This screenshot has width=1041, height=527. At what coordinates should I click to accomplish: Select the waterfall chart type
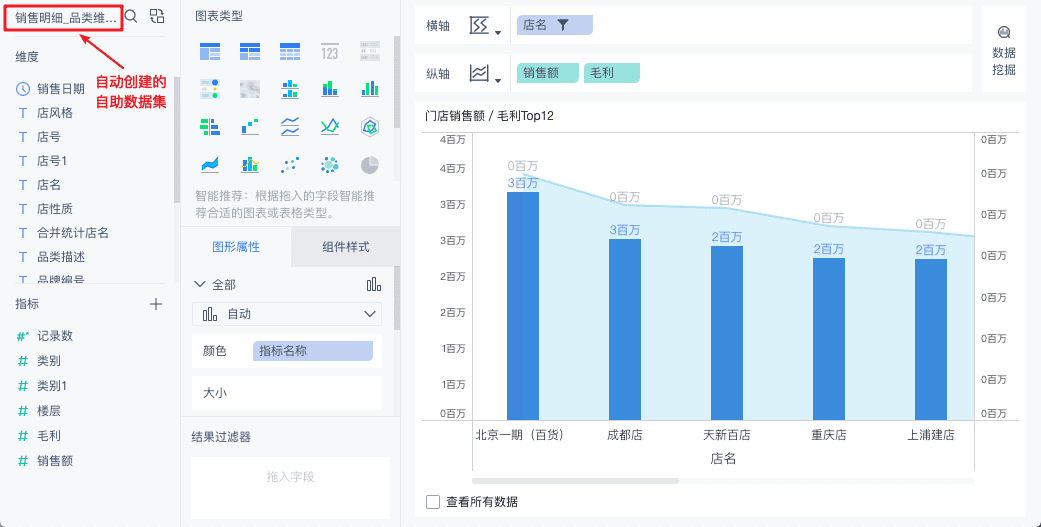(250, 126)
